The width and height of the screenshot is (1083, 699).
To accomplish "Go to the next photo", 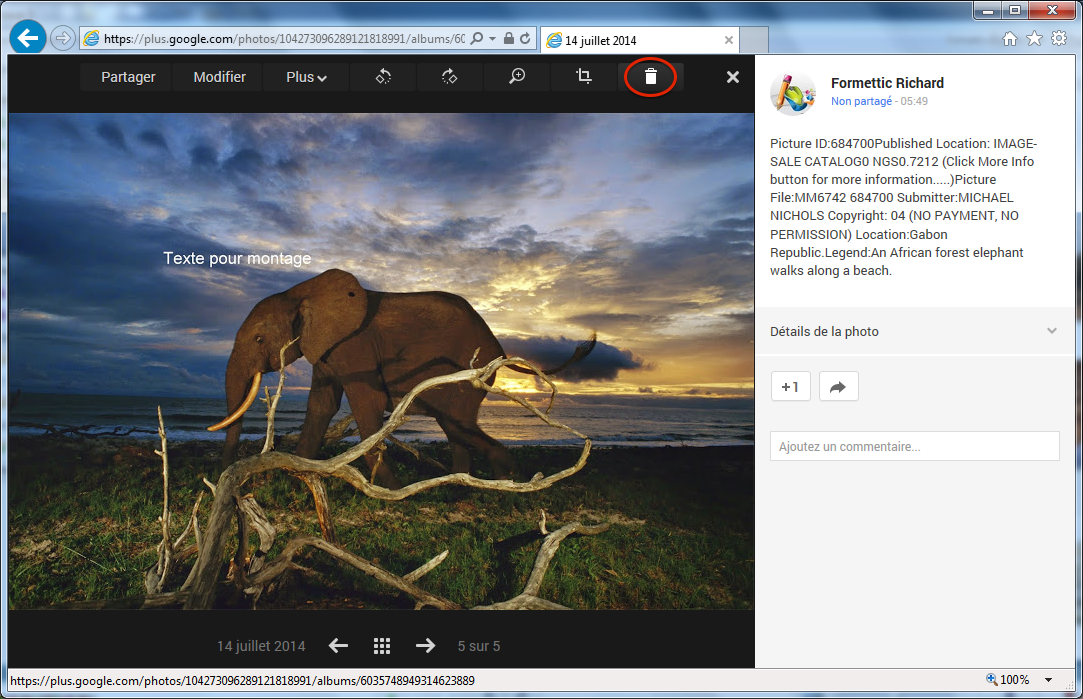I will coord(425,646).
